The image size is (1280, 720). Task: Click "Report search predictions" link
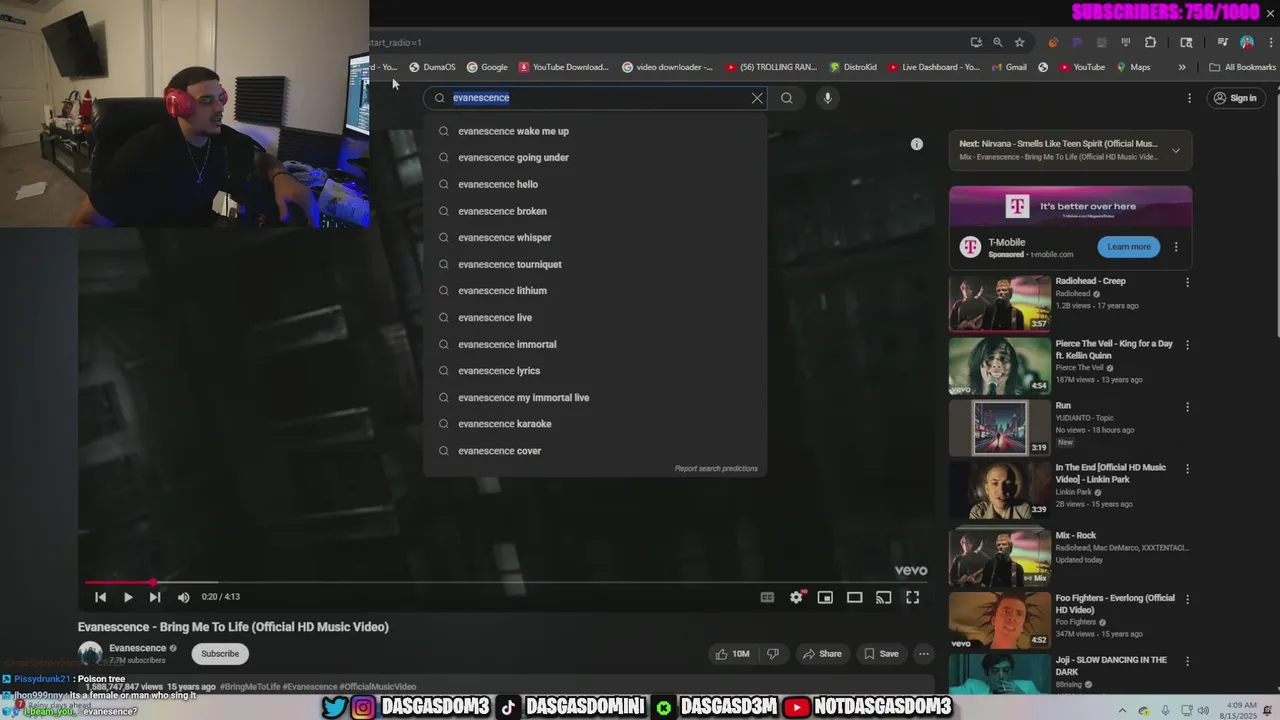coord(716,469)
